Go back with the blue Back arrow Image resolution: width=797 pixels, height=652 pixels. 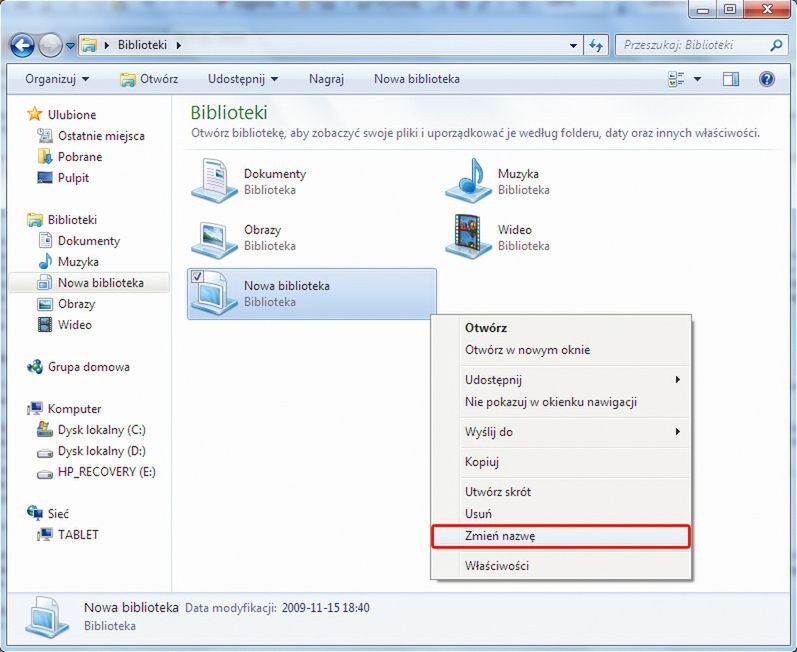click(22, 46)
